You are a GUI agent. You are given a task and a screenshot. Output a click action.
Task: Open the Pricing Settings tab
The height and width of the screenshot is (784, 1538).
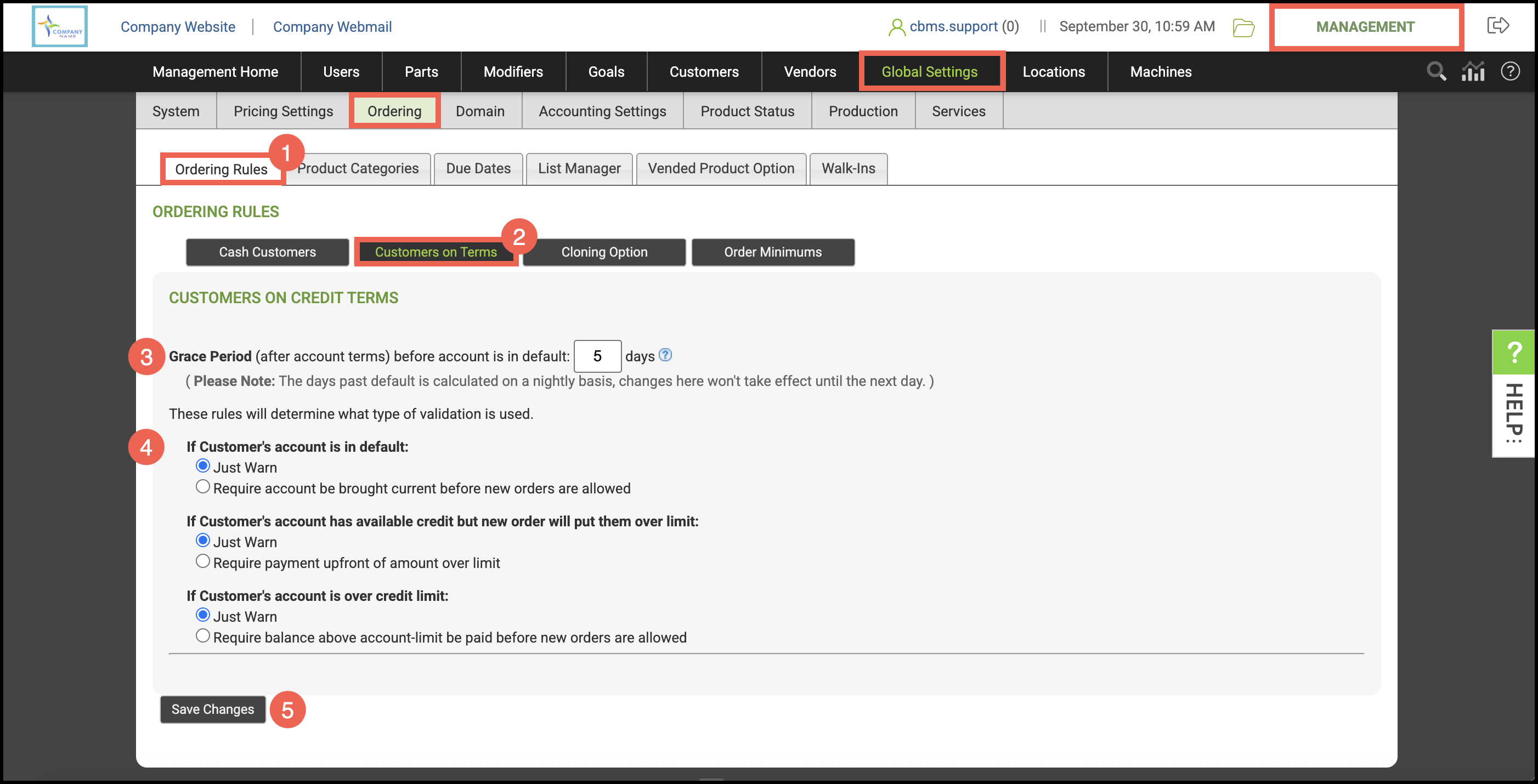pos(283,112)
